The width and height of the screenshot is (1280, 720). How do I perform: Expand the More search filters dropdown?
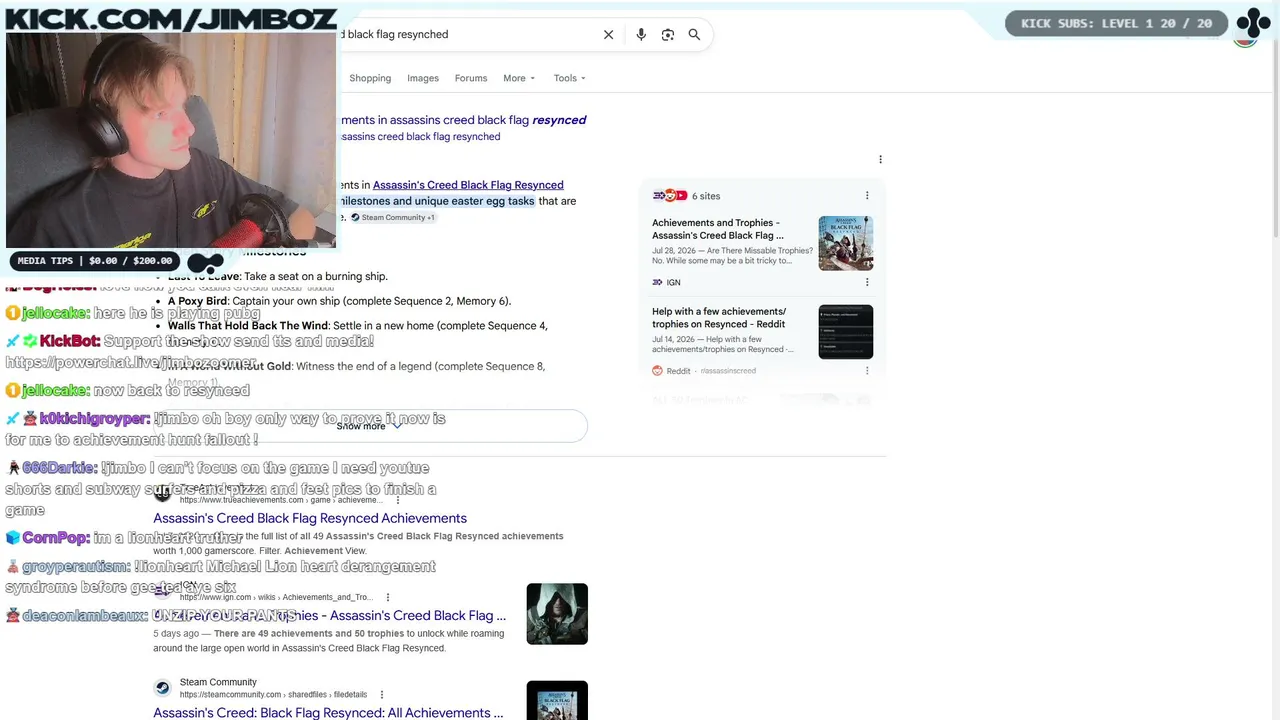click(519, 78)
